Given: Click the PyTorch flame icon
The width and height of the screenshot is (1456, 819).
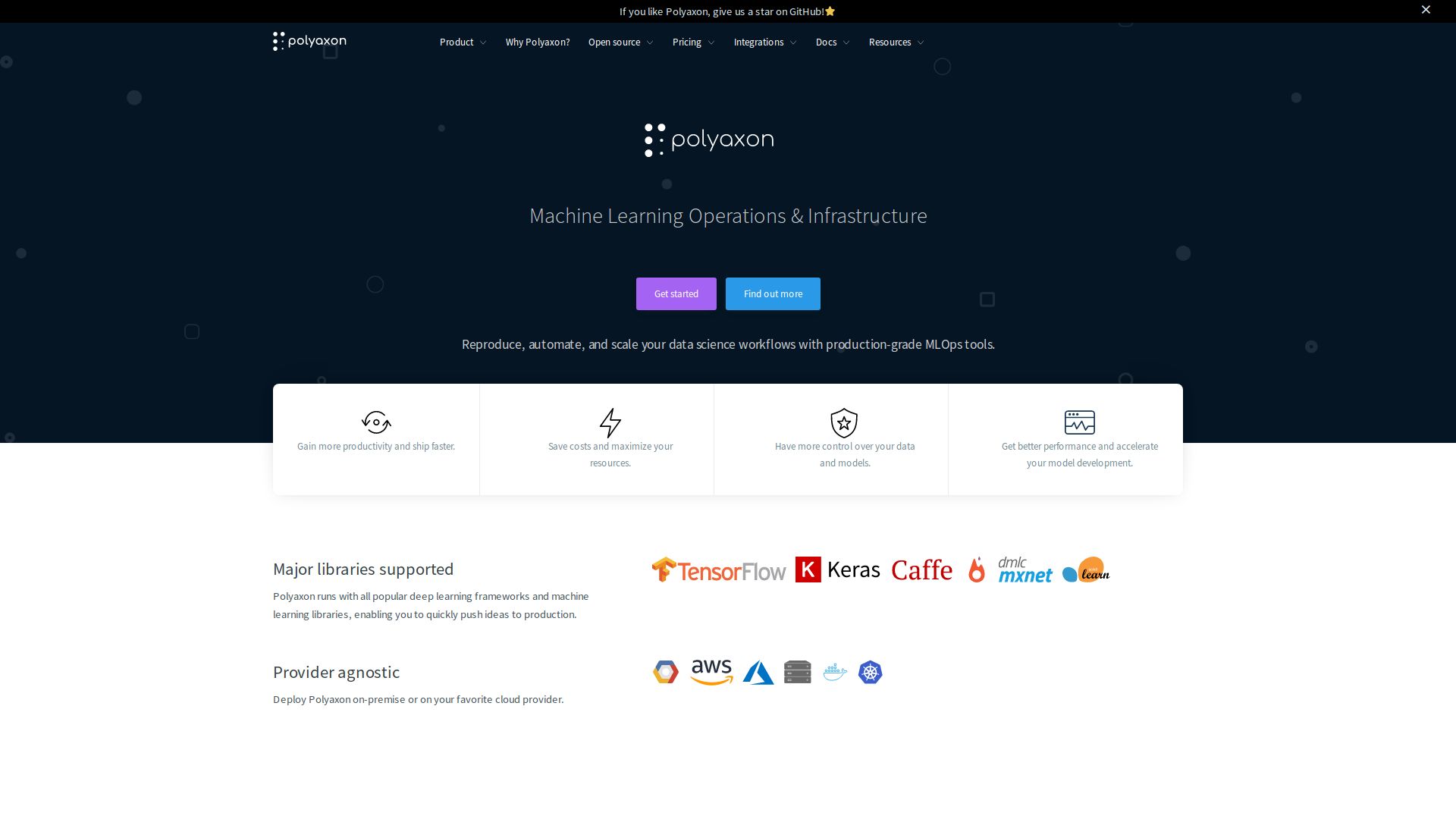Looking at the screenshot, I should [977, 570].
